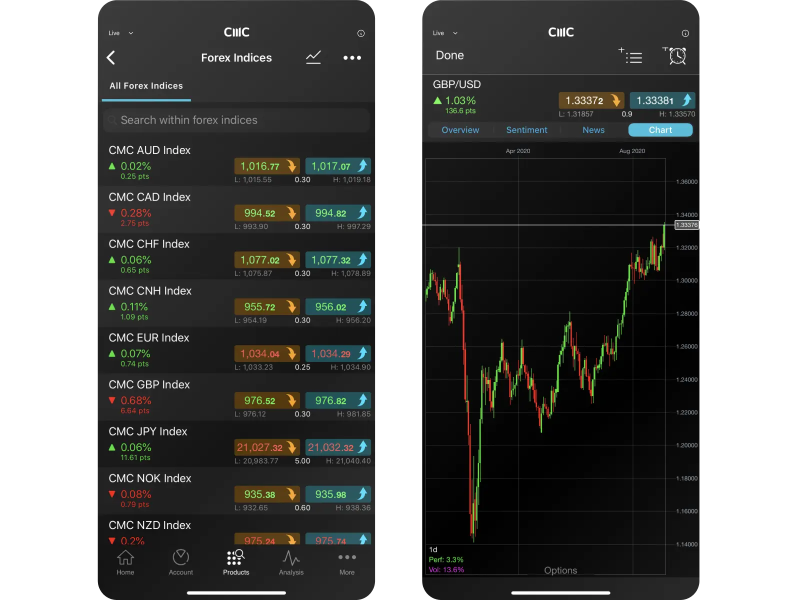Go to Home in bottom navigation
The width and height of the screenshot is (812, 600).
[125, 562]
